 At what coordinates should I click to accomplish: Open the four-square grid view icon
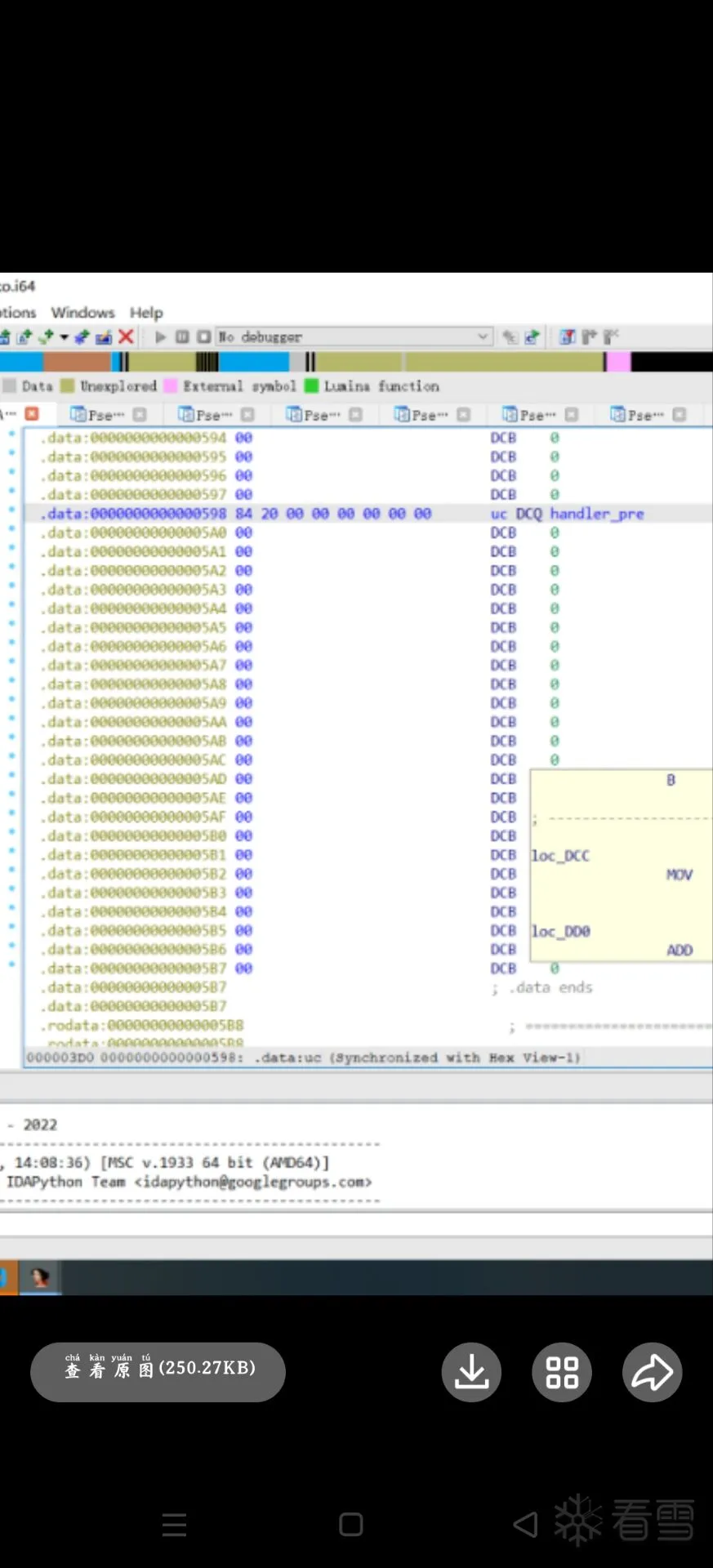coord(562,1372)
